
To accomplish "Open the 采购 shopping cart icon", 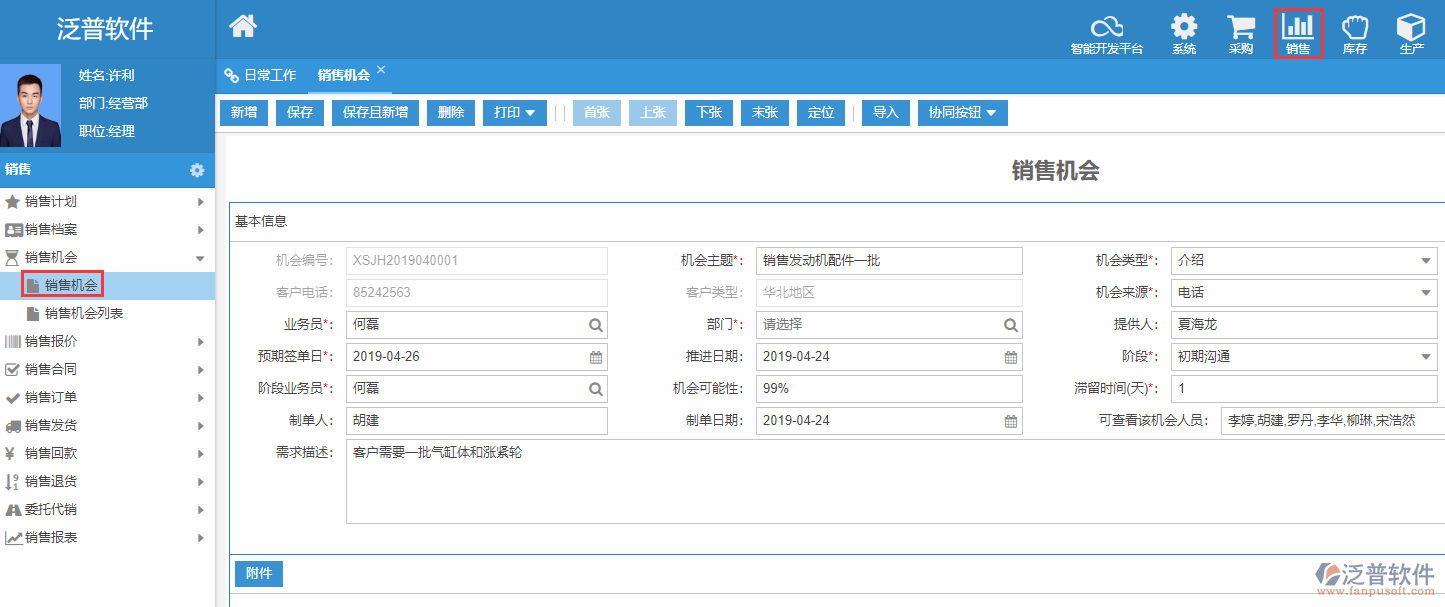I will point(1241,28).
